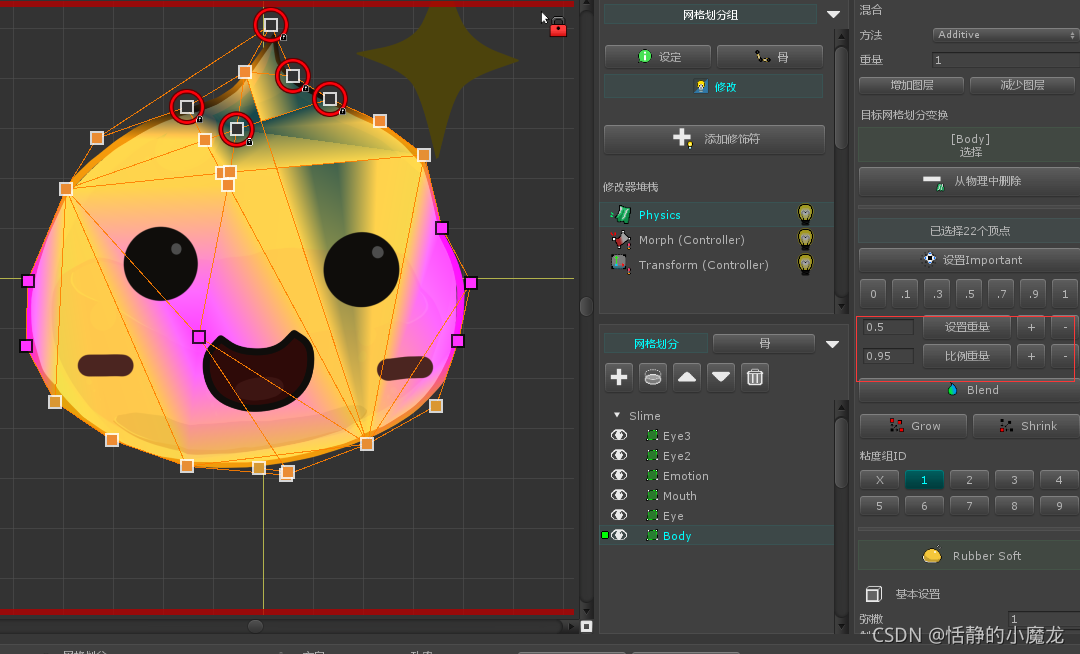
Task: Click the add mesh plus icon
Action: pos(619,377)
